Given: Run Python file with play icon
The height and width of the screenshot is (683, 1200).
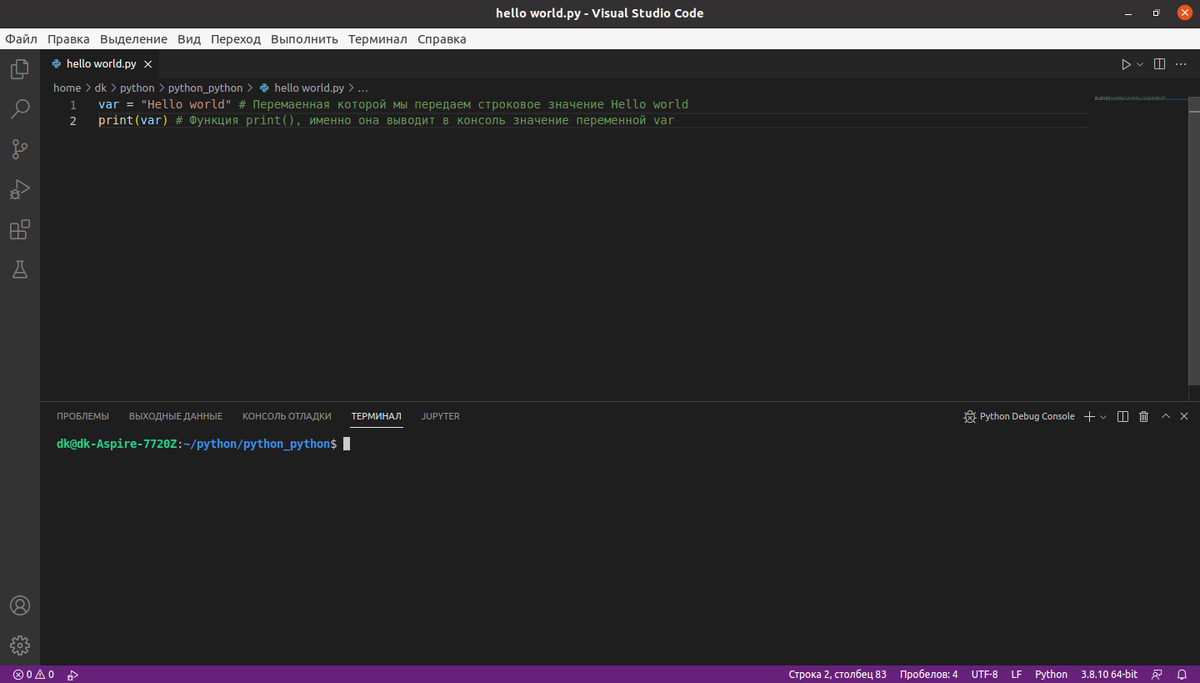Looking at the screenshot, I should pyautogui.click(x=1126, y=64).
